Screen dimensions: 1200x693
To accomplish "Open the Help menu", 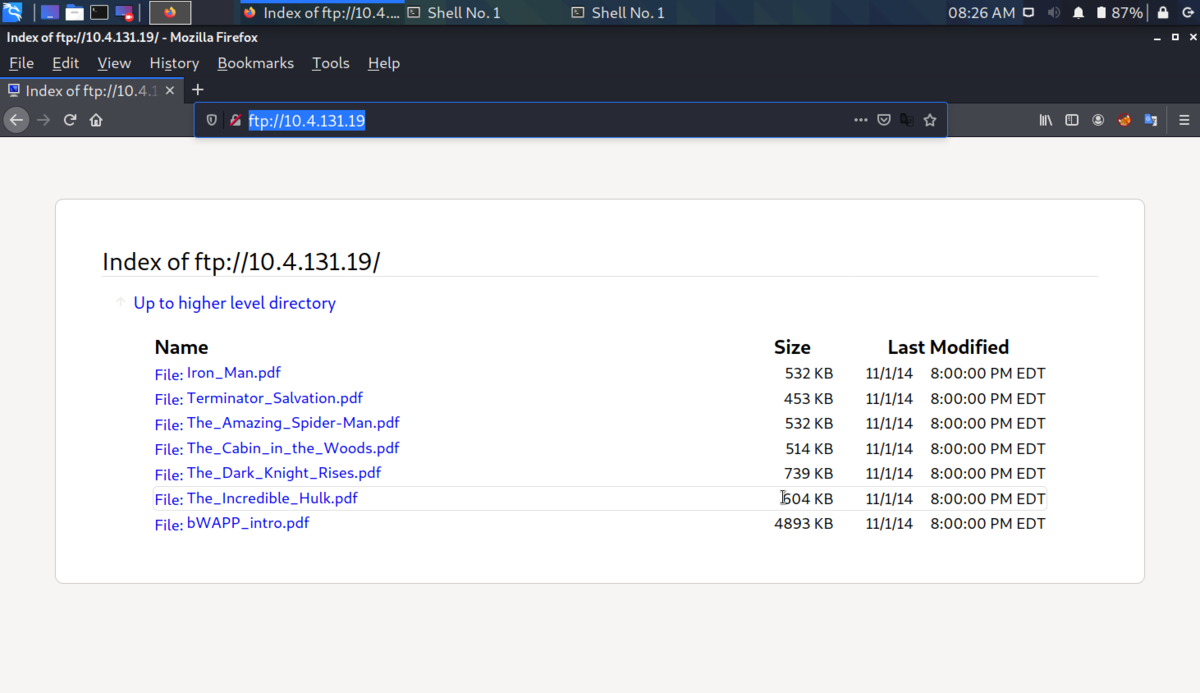I will pos(384,63).
